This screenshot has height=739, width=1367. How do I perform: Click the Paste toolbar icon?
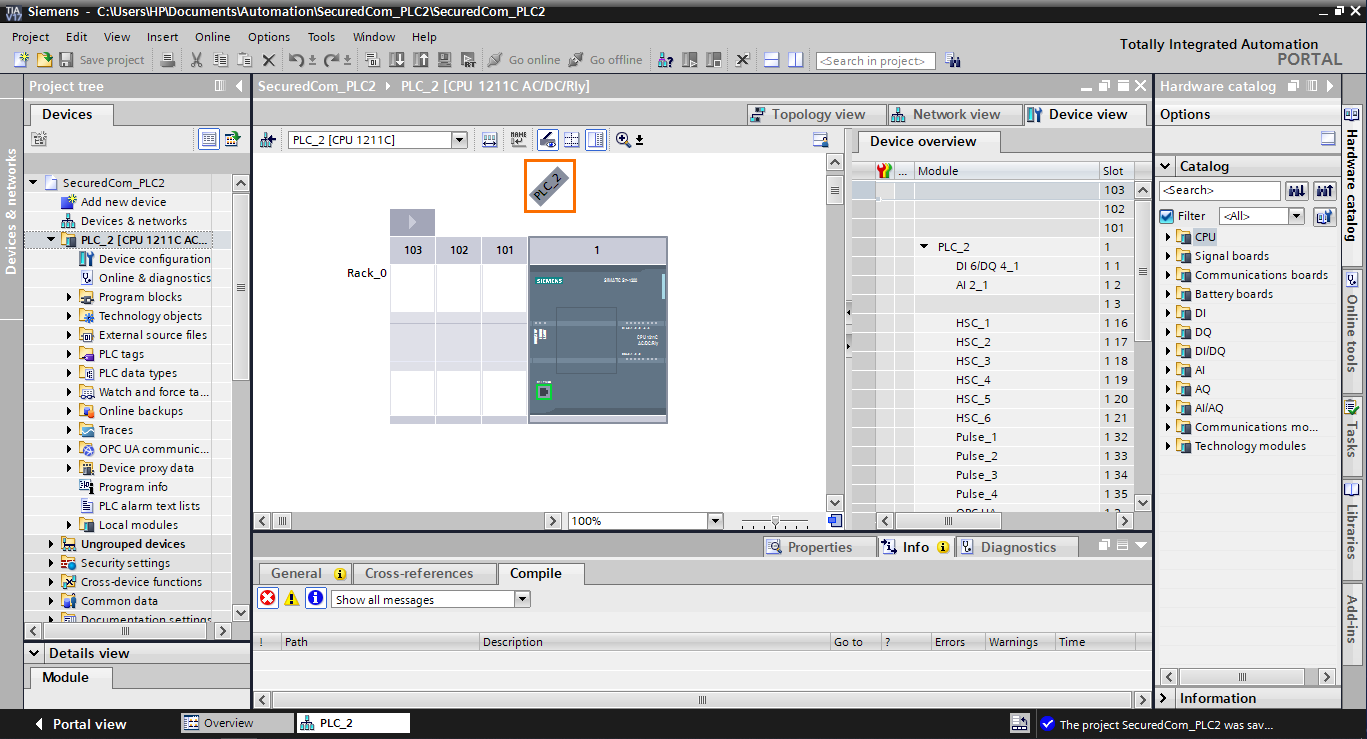(x=244, y=60)
